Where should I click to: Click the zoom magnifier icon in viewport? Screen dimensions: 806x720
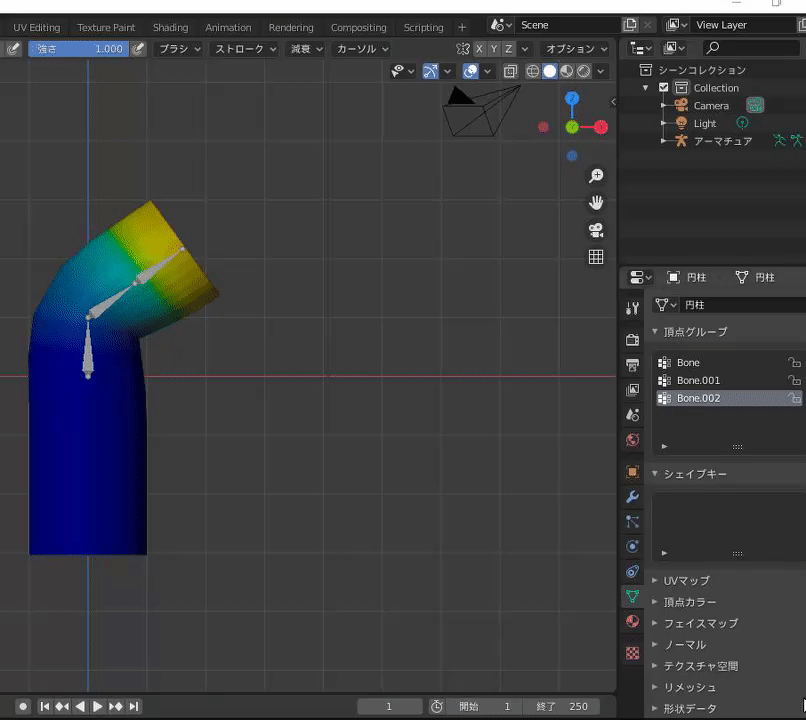(x=596, y=176)
